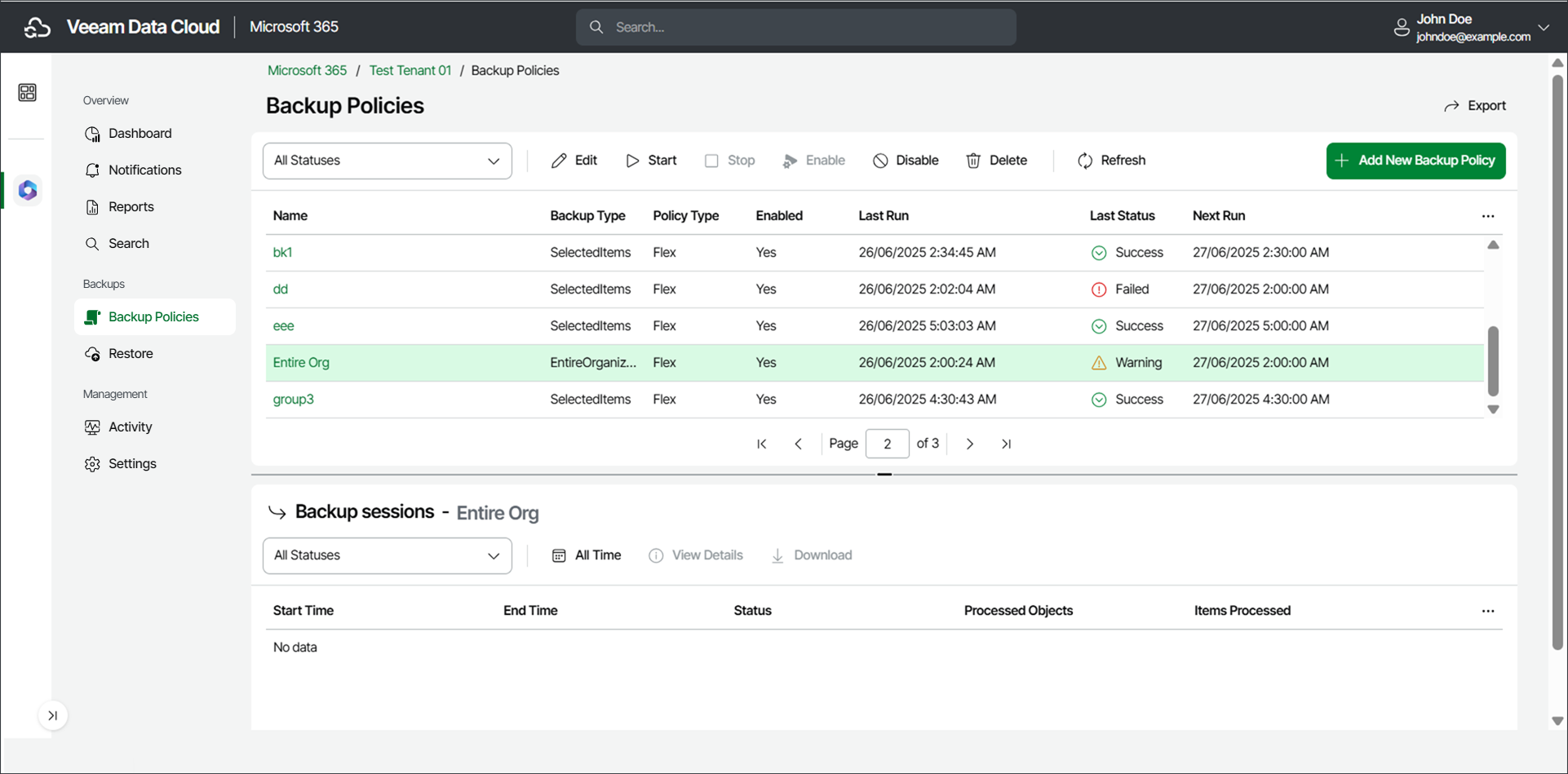Screen dimensions: 1568x774
Task: Open the All Time date filter
Action: [x=587, y=555]
